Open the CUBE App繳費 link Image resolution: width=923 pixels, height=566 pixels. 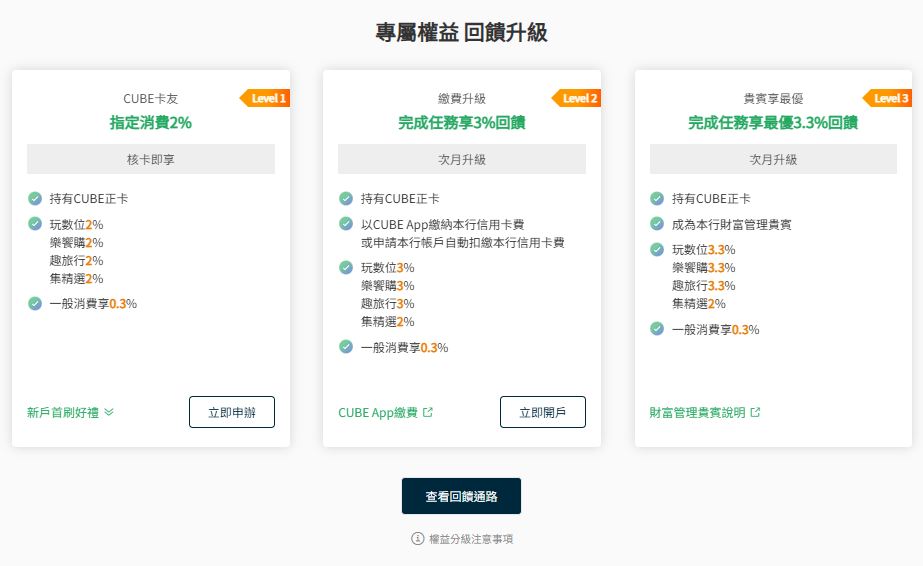[x=386, y=412]
